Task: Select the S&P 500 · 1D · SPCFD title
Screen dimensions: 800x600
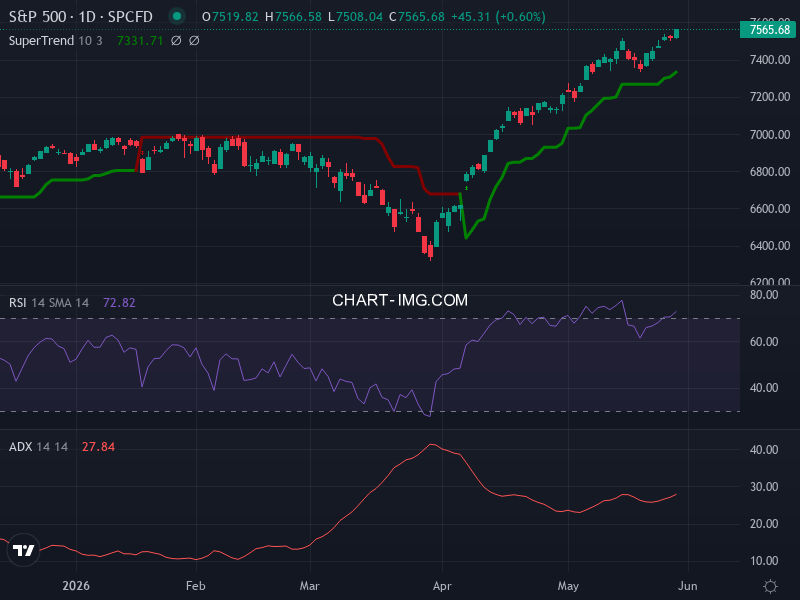Action: pyautogui.click(x=81, y=17)
